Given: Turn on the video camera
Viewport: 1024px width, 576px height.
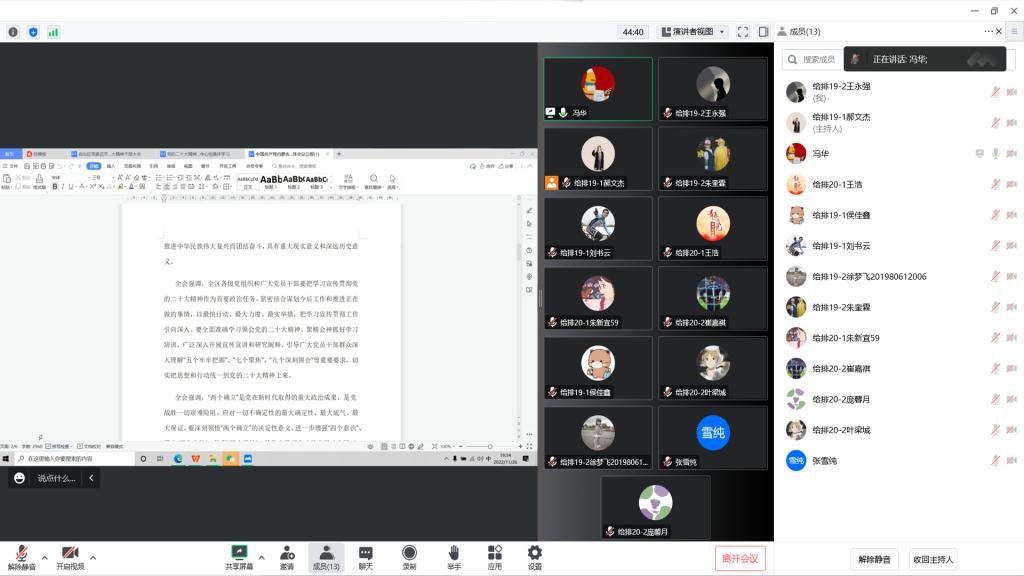Looking at the screenshot, I should pos(70,553).
